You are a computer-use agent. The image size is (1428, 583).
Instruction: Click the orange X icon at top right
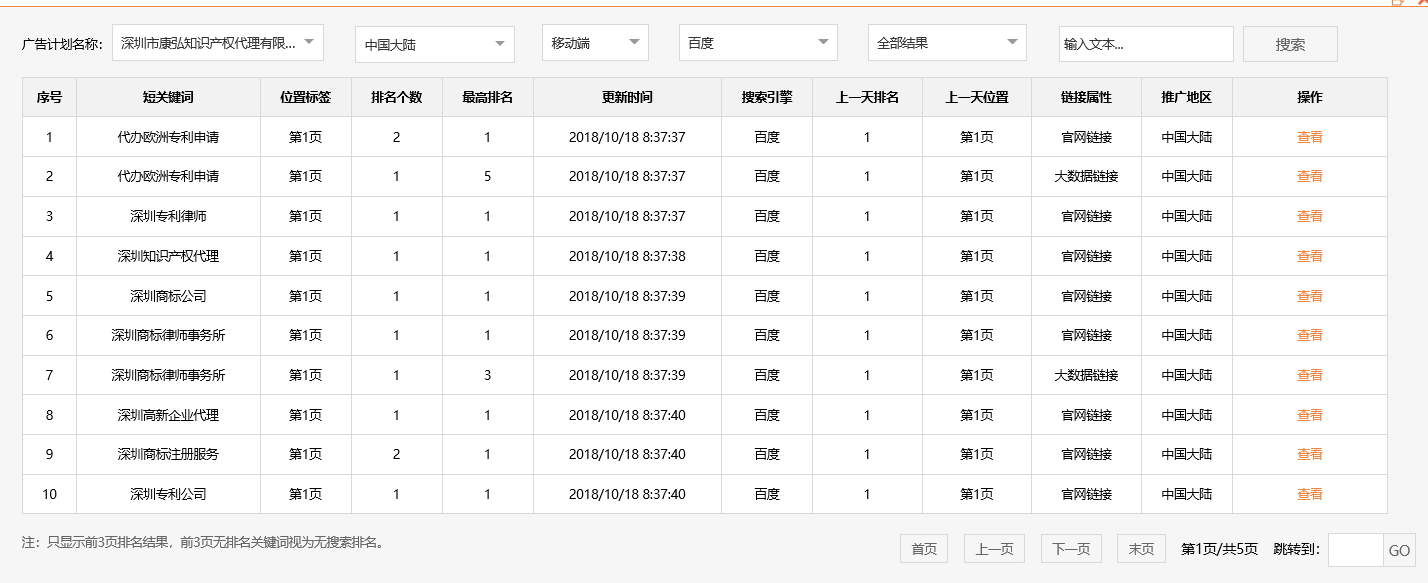(1422, 3)
